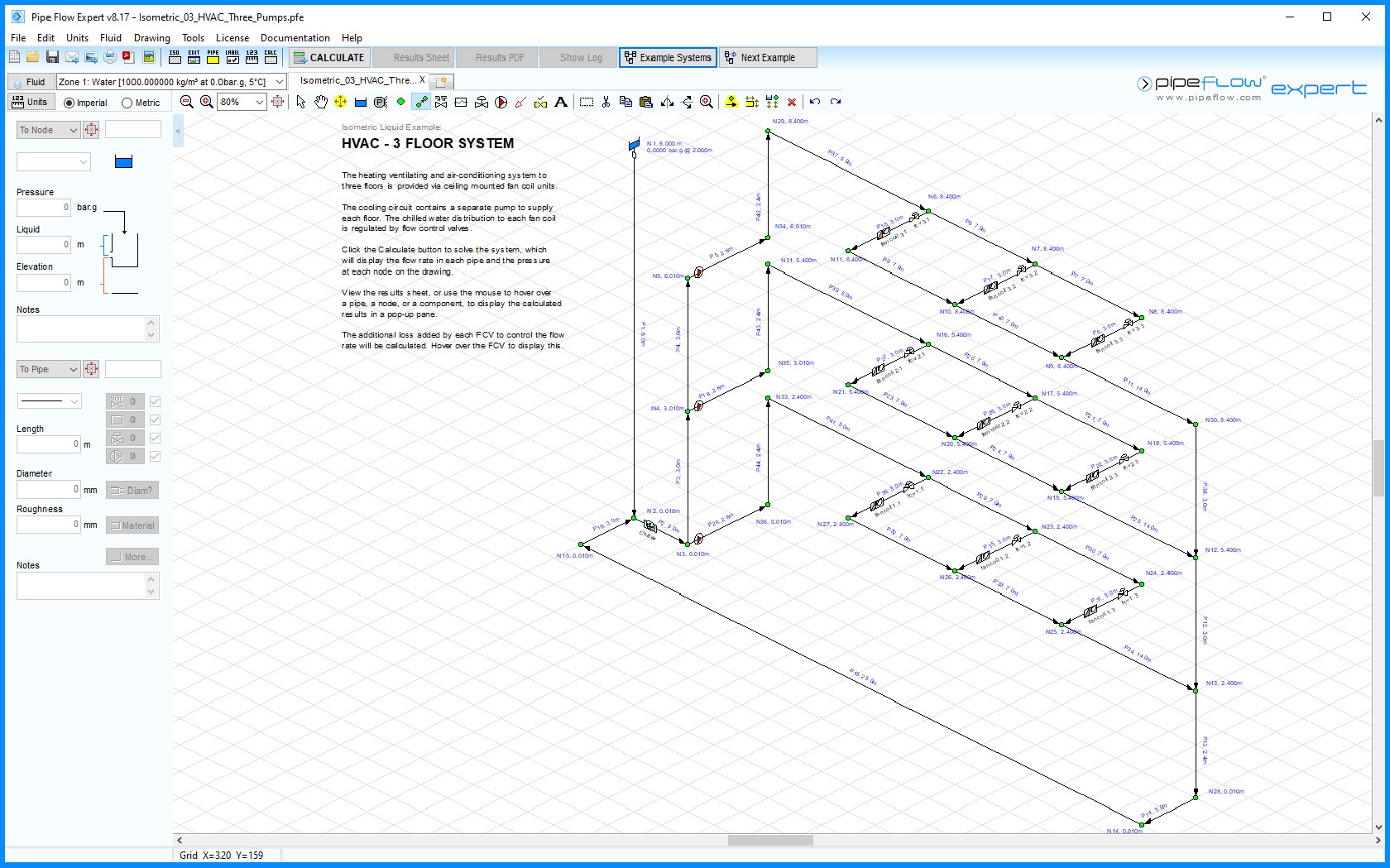Click the PIPE yellow toolbar icon
The image size is (1390, 868).
click(x=213, y=57)
